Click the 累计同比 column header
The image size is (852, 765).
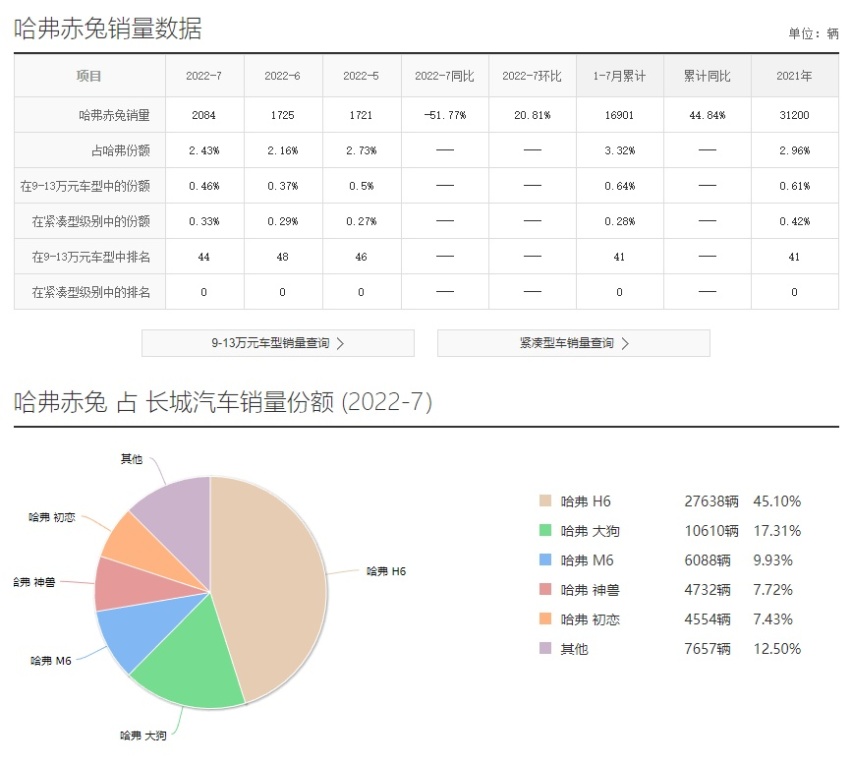pyautogui.click(x=707, y=76)
